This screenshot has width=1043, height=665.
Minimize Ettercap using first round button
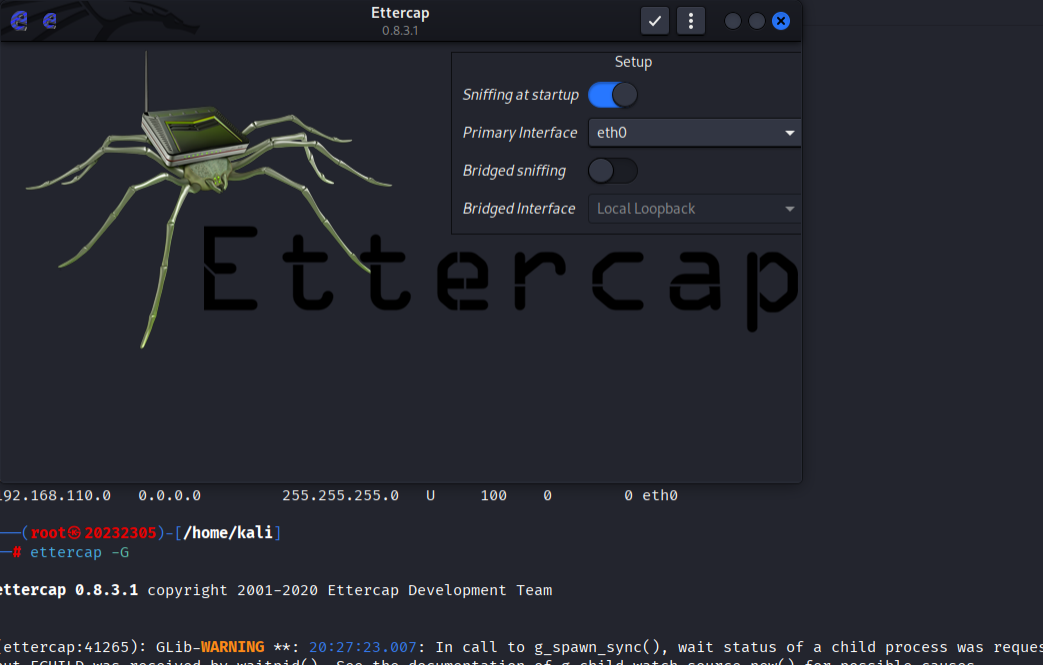[x=733, y=21]
